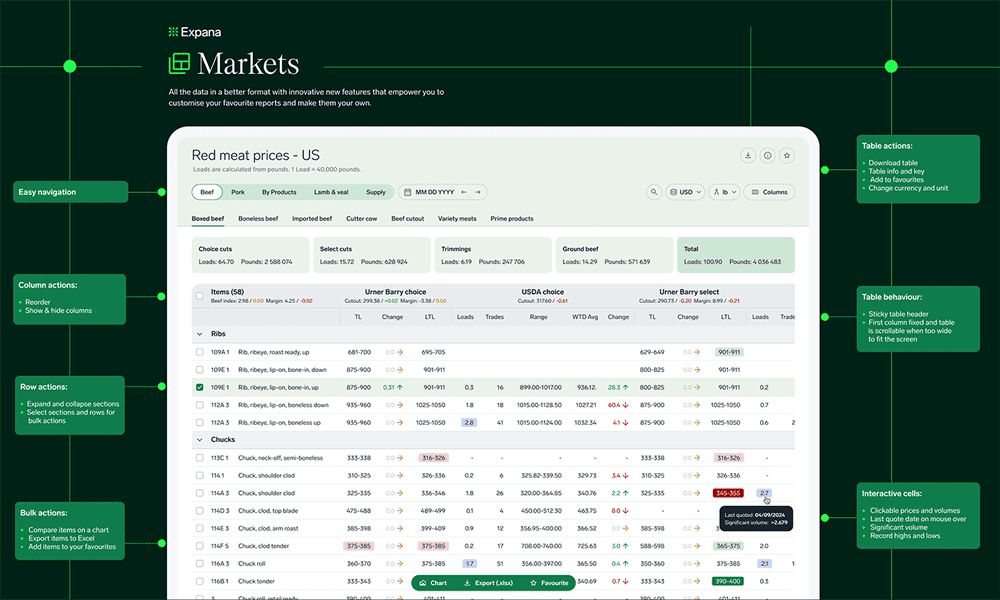
Task: Open the Variety meats tab
Action: [x=457, y=219]
